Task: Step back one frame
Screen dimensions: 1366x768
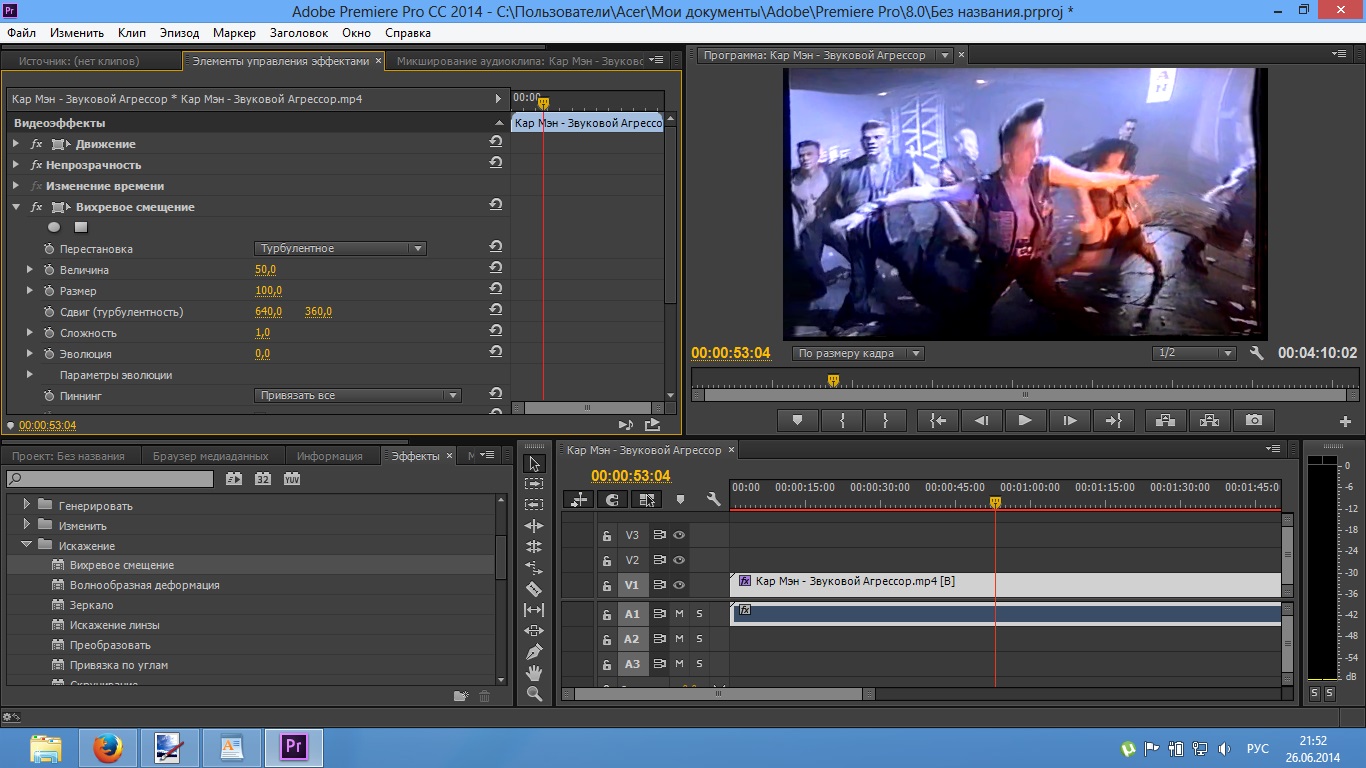Action: tap(982, 421)
